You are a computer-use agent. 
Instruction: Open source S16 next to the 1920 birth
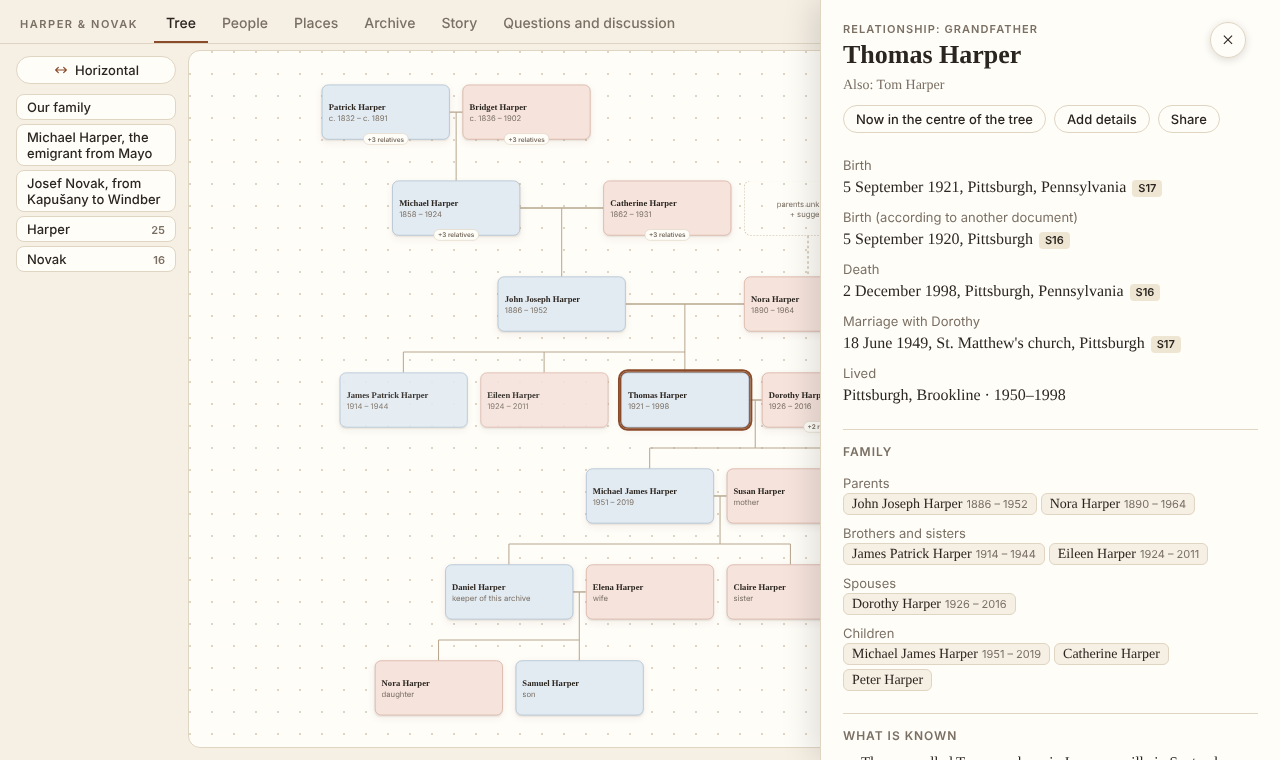(1054, 240)
